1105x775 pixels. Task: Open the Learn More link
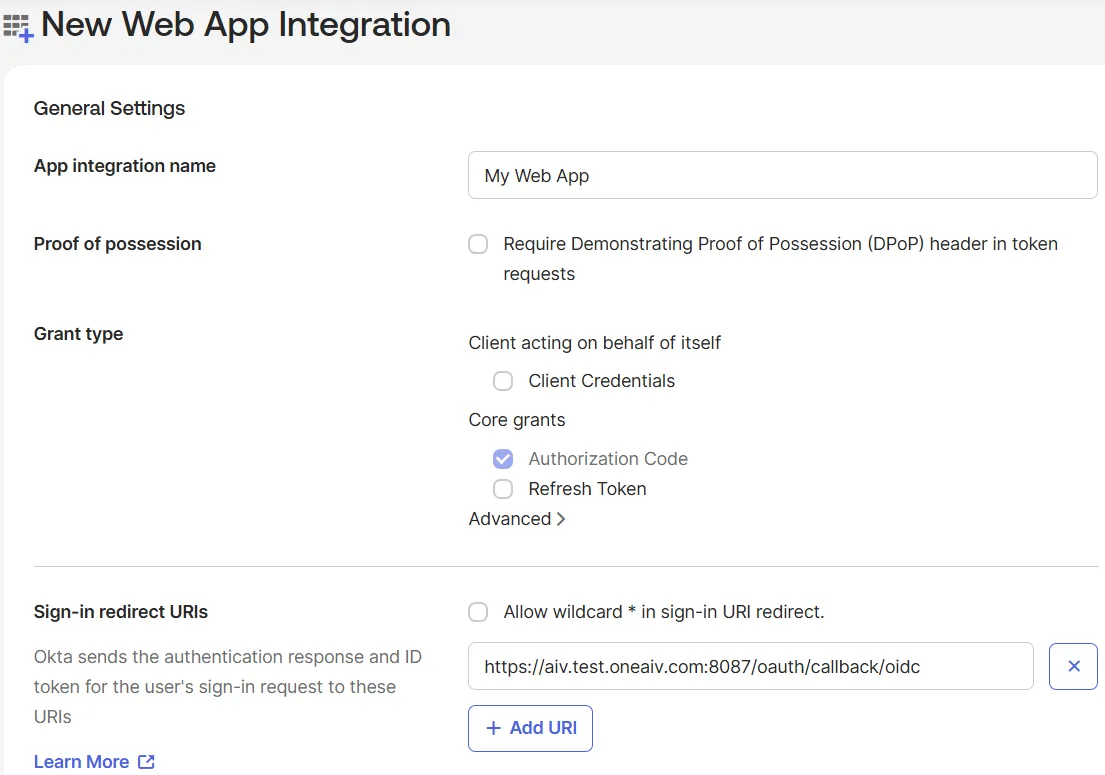82,762
